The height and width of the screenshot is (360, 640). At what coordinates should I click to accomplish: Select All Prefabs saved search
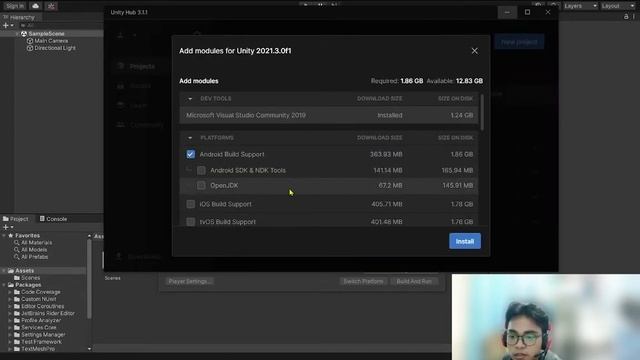point(34,257)
